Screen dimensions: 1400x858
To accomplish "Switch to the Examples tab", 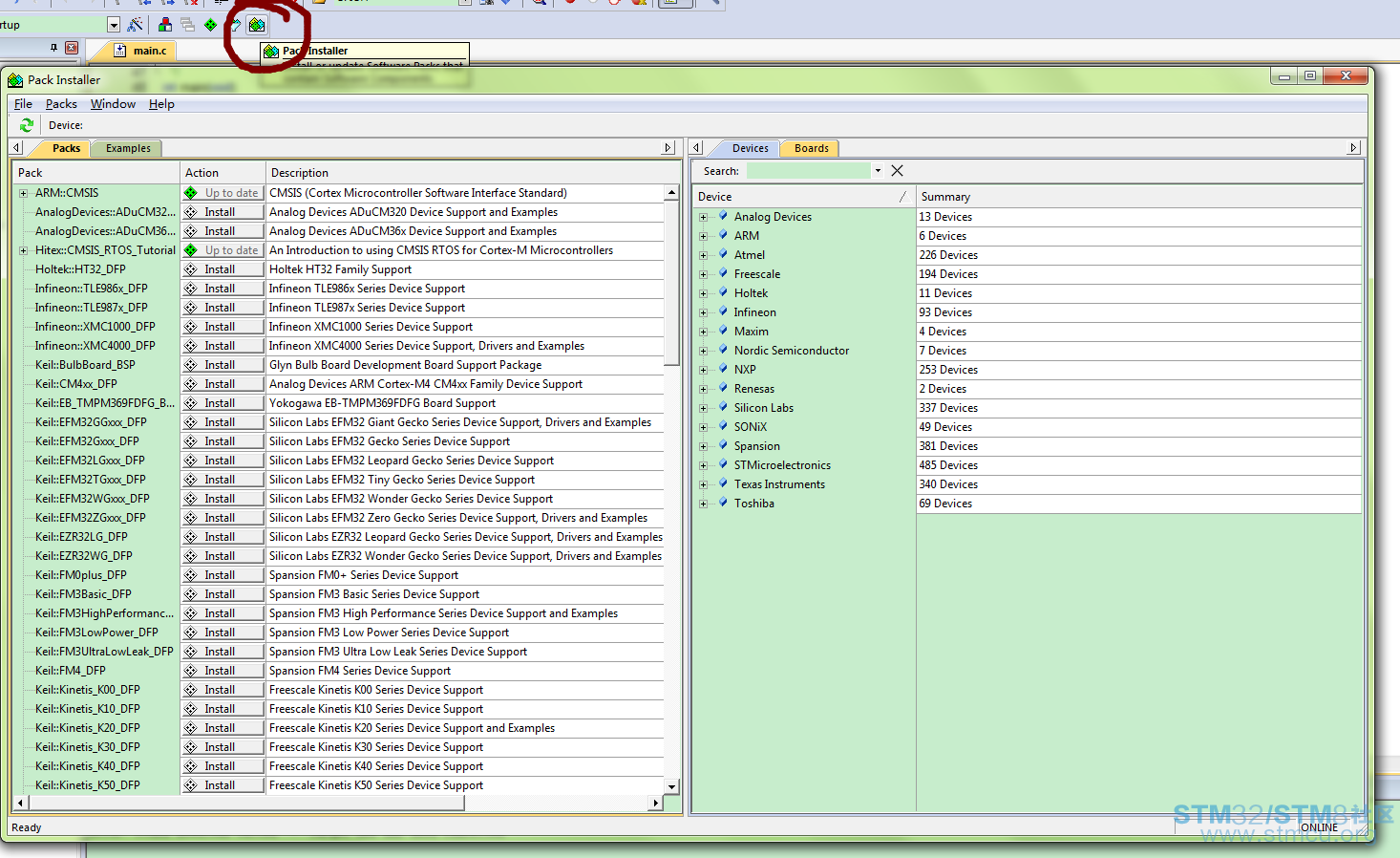I will pyautogui.click(x=128, y=148).
